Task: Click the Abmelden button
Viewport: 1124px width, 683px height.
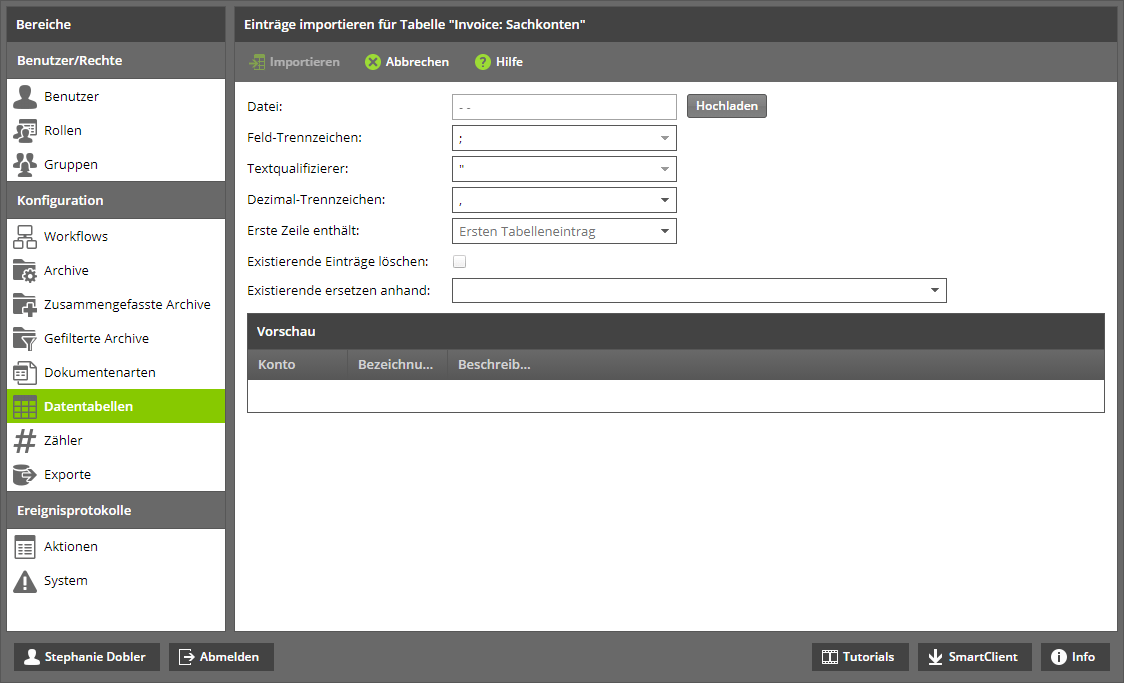Action: tap(221, 657)
